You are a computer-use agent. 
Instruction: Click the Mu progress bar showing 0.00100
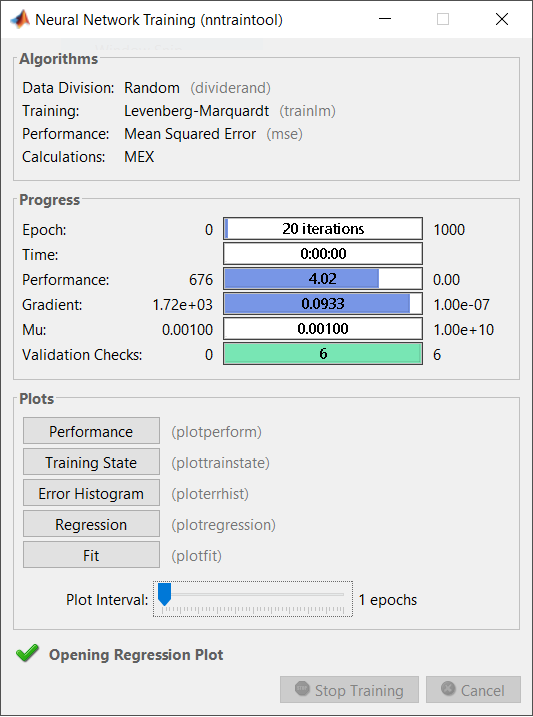[323, 329]
